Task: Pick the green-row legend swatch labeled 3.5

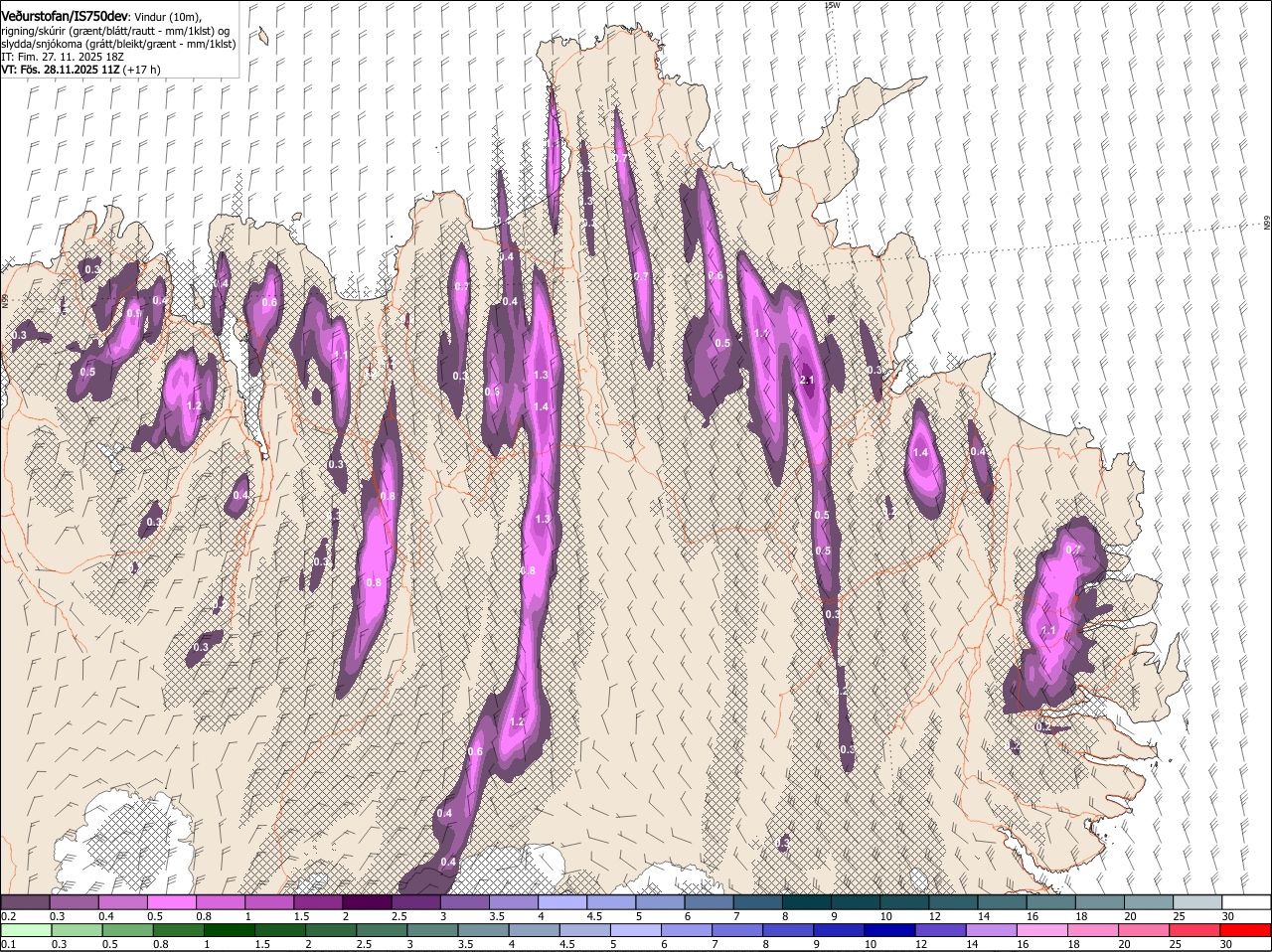Action: pyautogui.click(x=483, y=931)
